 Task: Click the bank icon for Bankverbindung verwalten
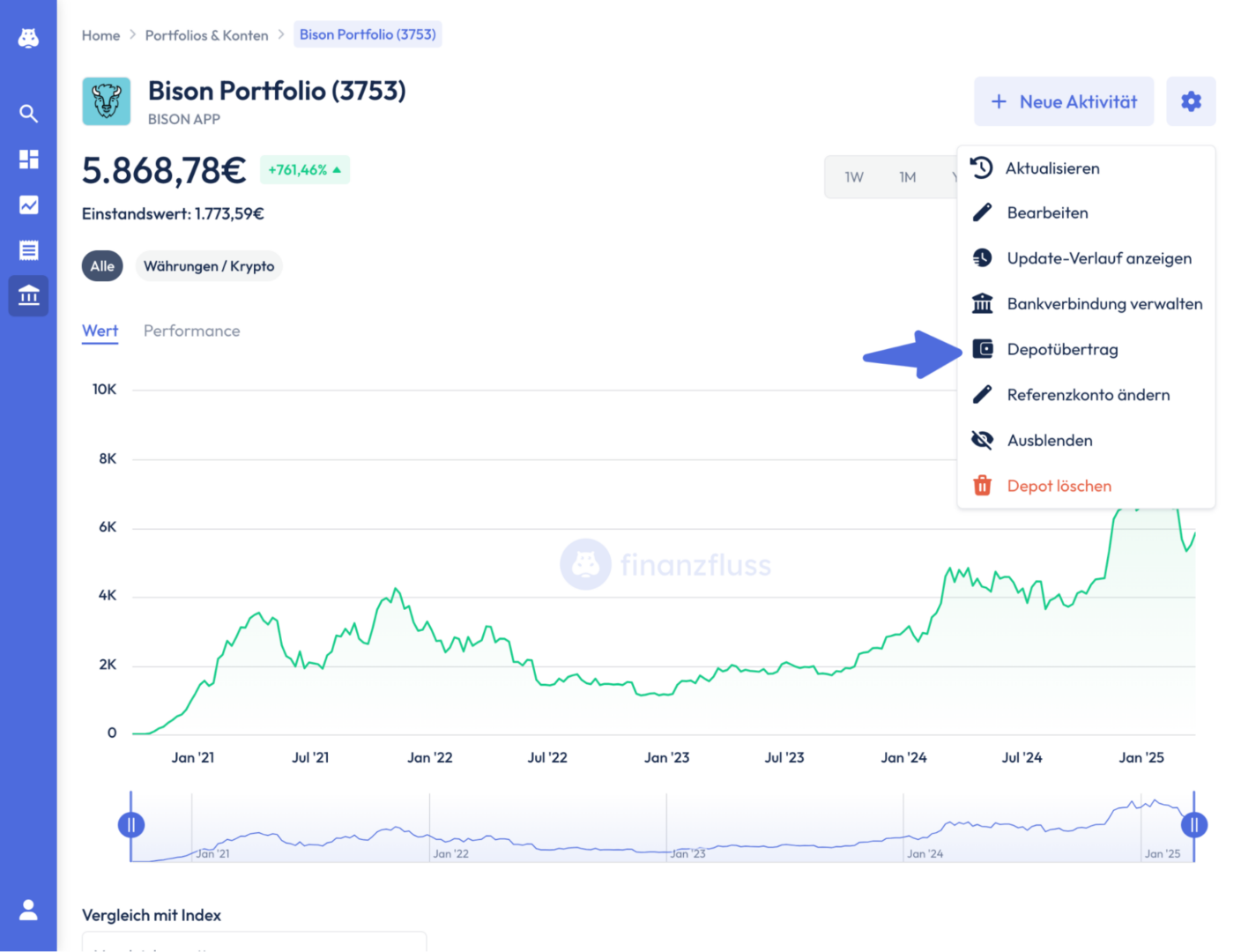[x=982, y=303]
